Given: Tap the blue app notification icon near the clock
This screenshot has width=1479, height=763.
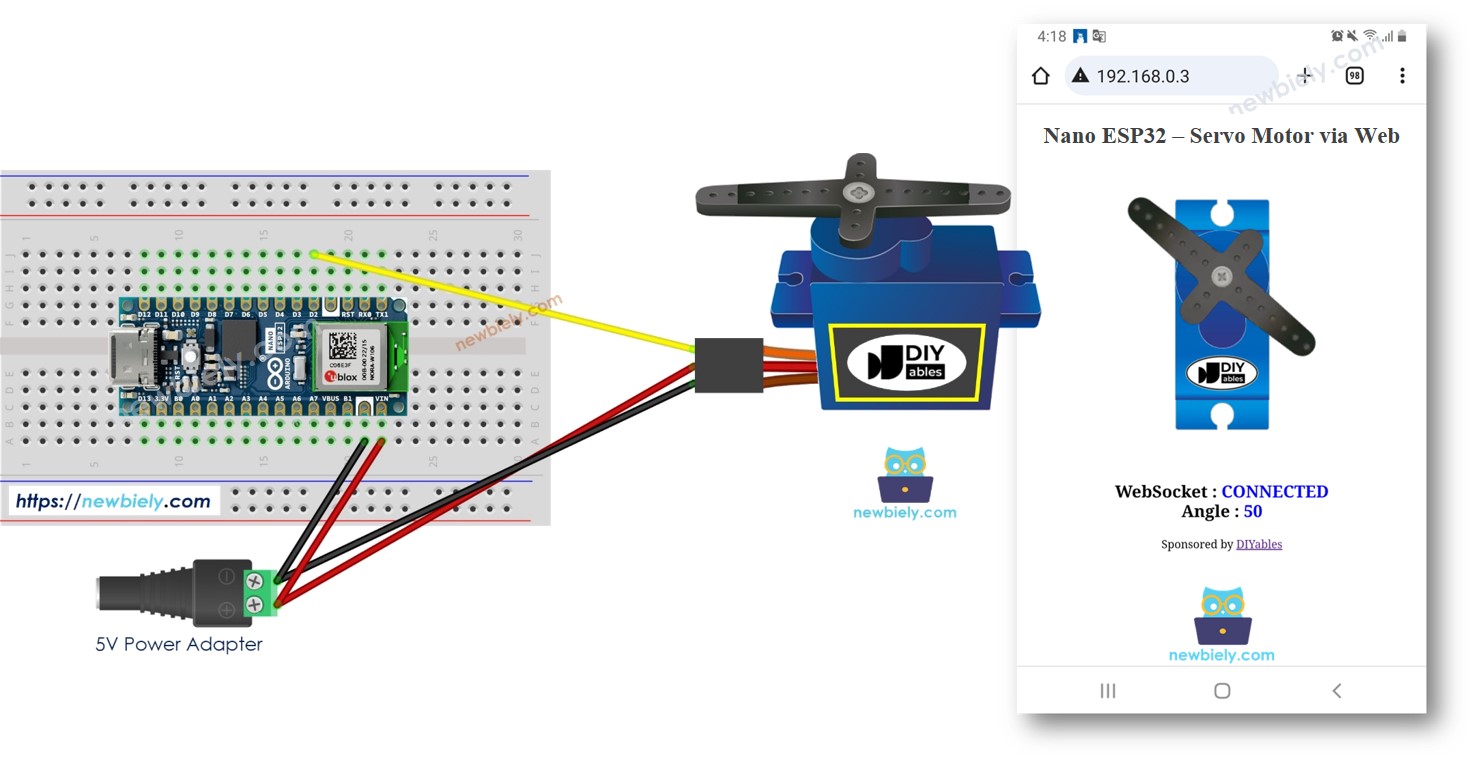Looking at the screenshot, I should pos(1079,35).
